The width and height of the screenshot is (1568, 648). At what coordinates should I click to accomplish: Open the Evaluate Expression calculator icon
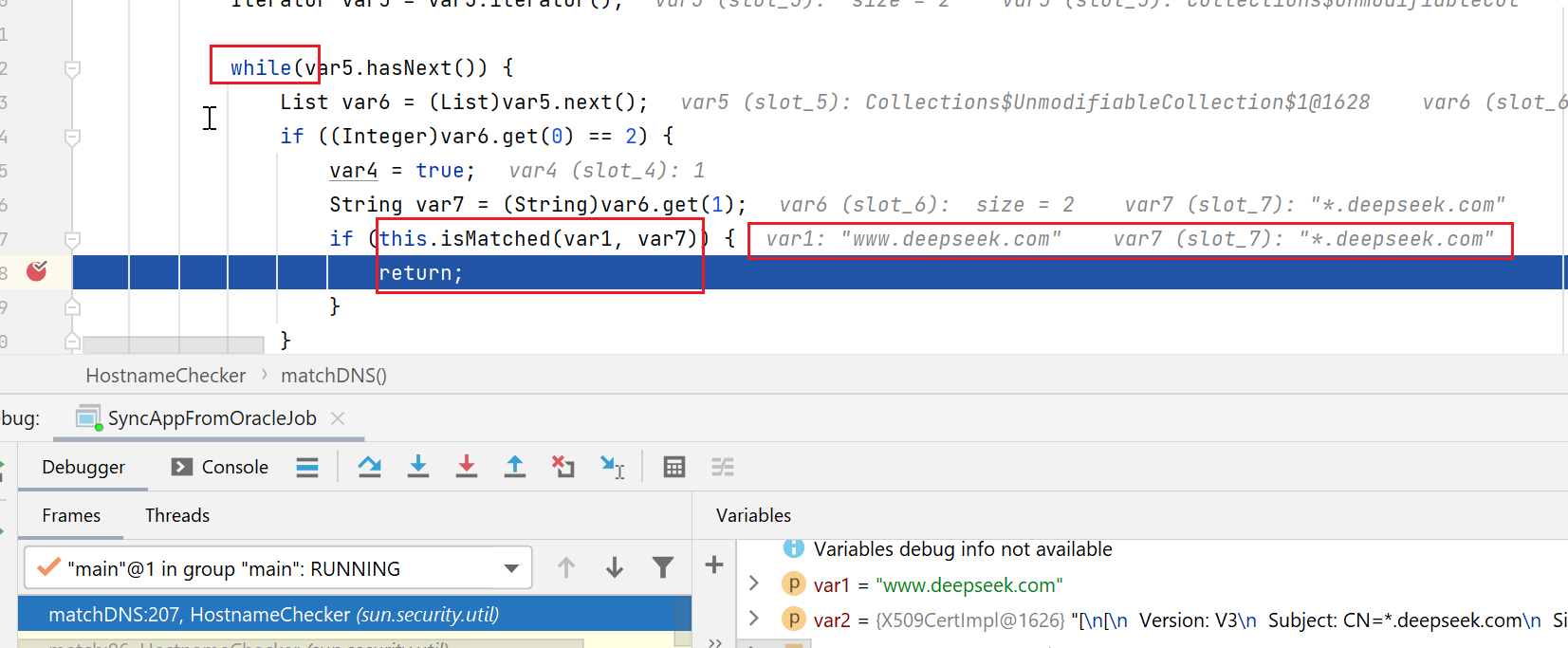[x=674, y=467]
